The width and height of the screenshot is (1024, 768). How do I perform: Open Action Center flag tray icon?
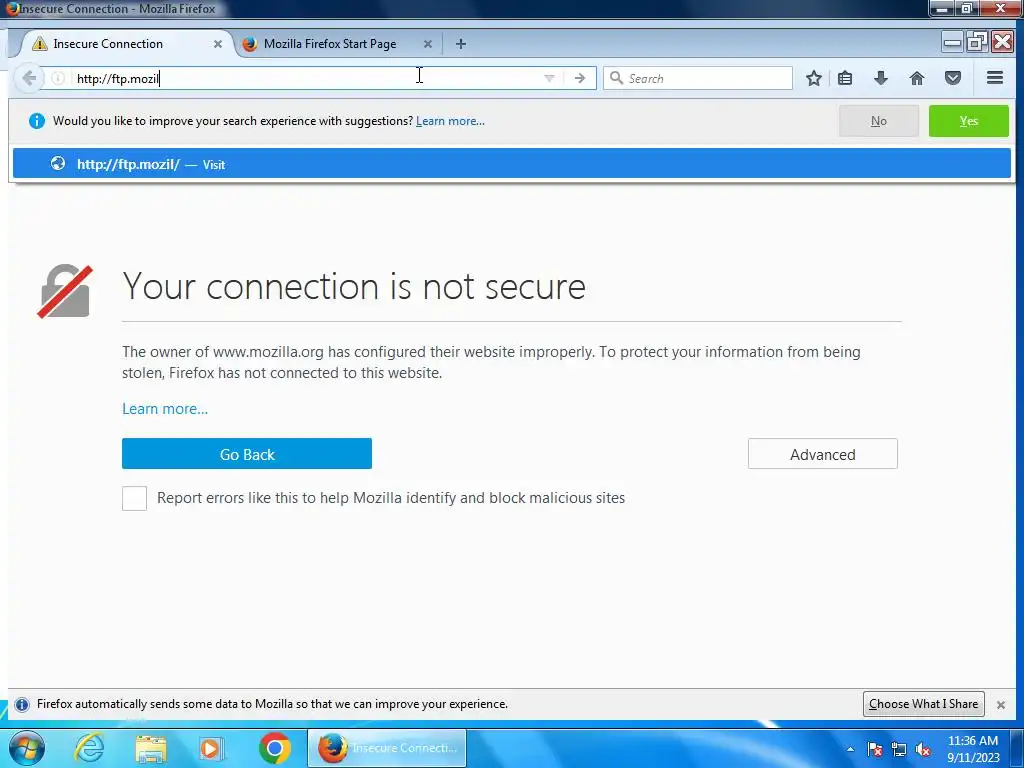[875, 749]
